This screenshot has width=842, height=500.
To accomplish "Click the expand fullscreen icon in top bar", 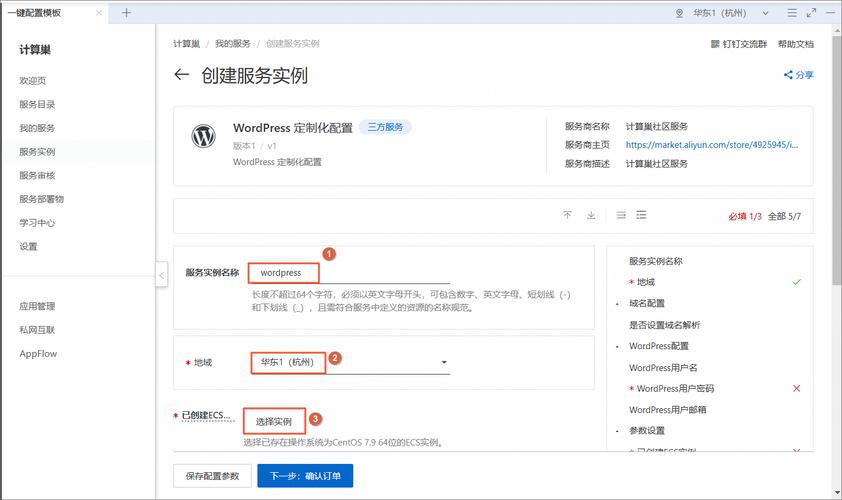I will click(x=811, y=13).
